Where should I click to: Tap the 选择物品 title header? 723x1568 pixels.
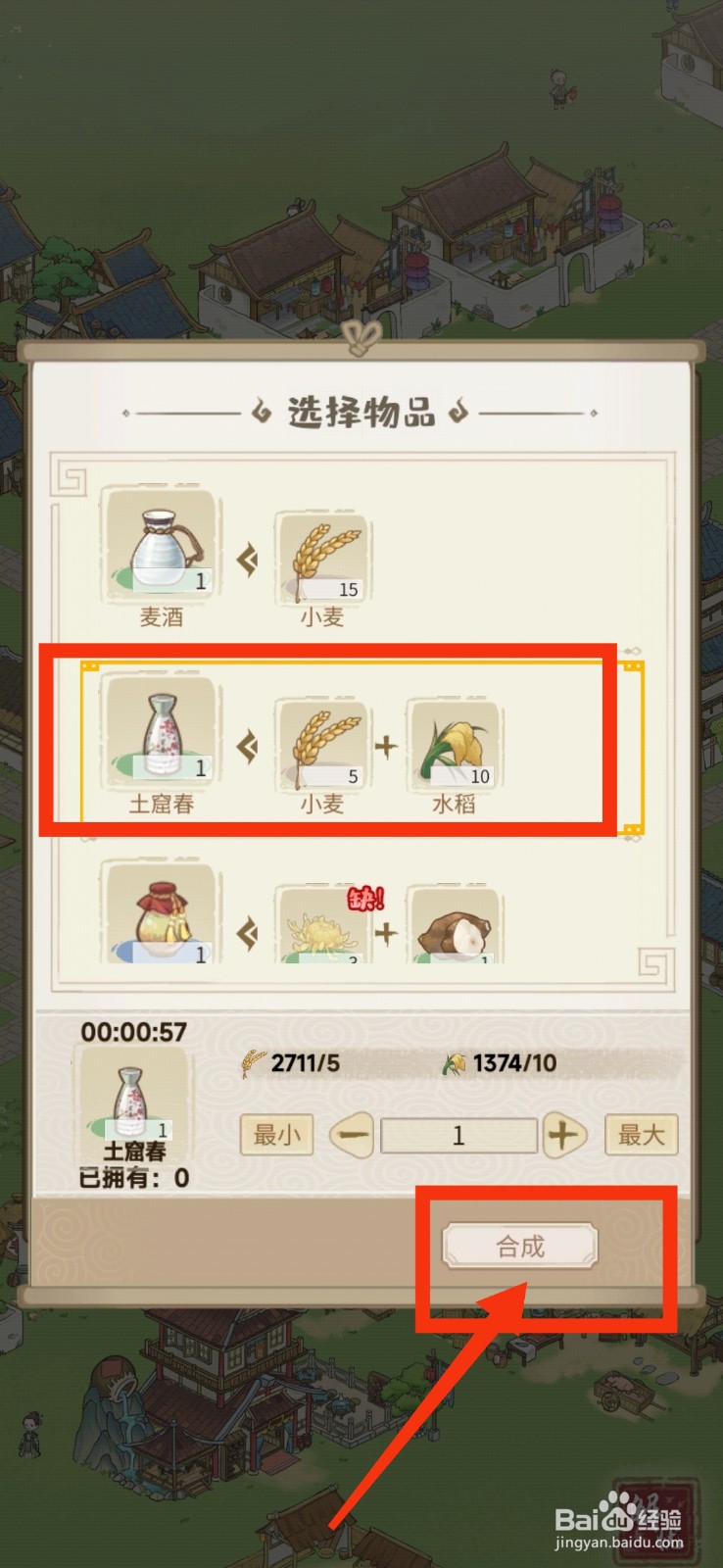click(x=361, y=413)
